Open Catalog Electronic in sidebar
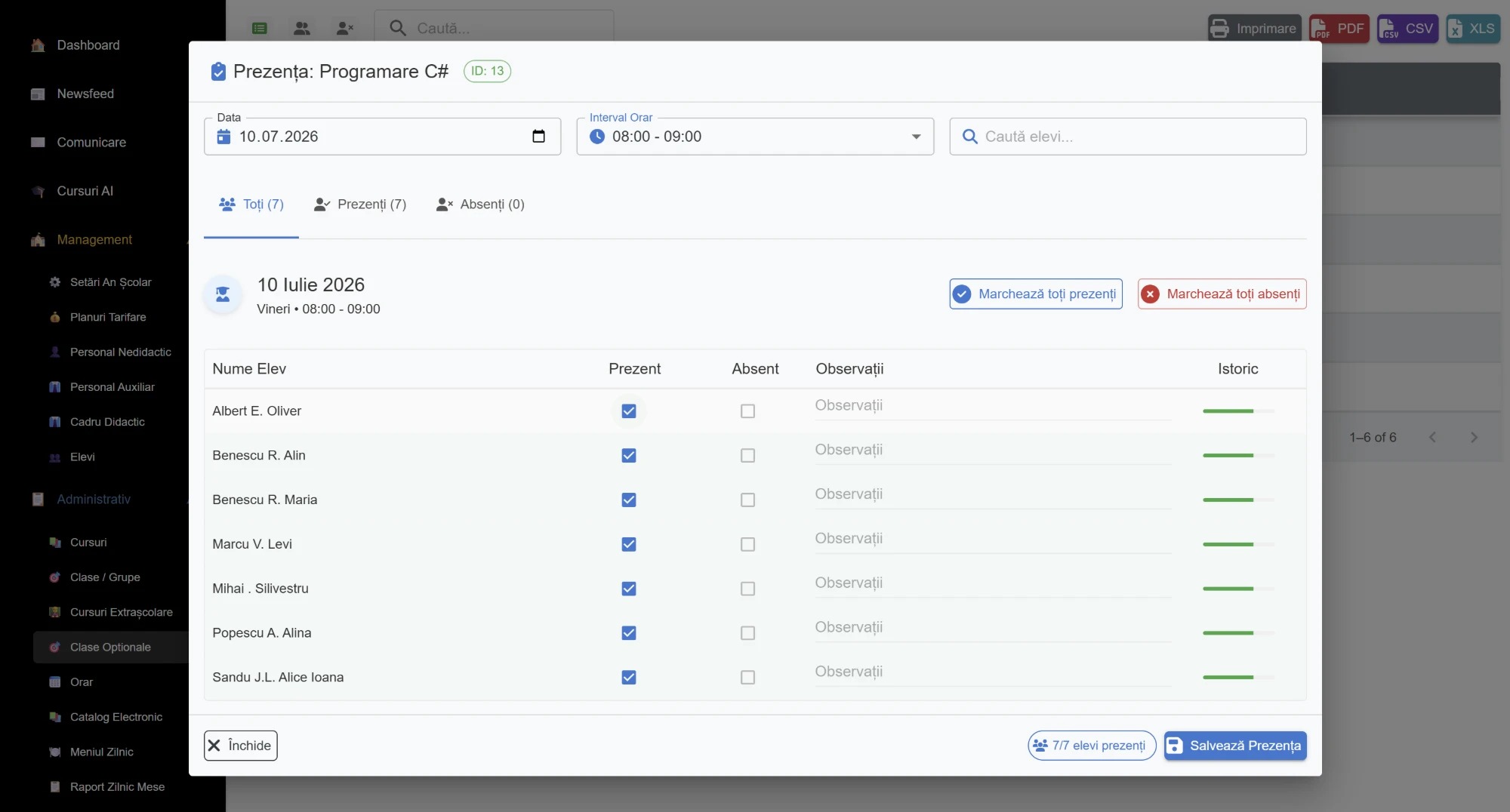Screen dimensions: 1510x812 click(x=116, y=717)
